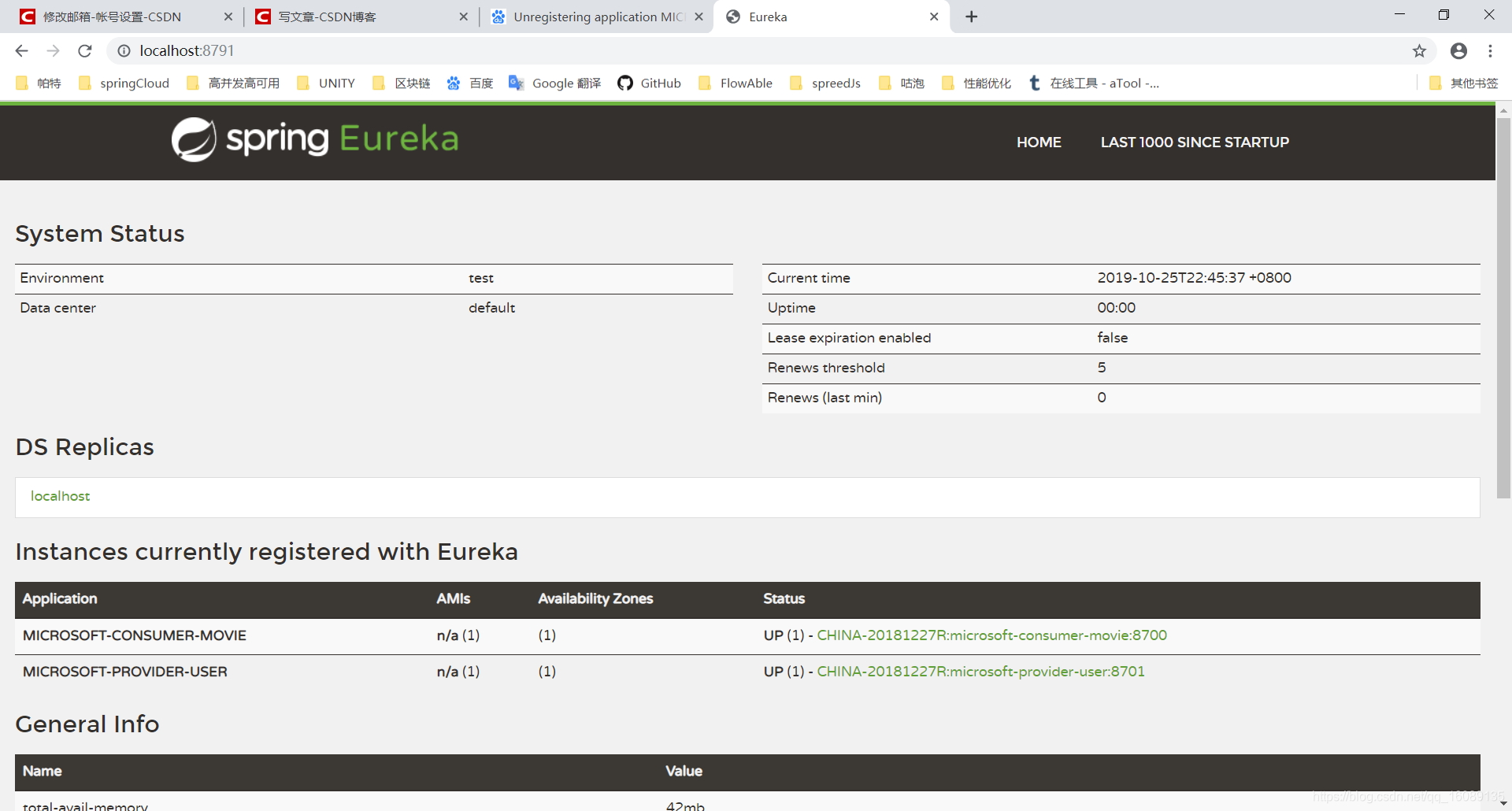
Task: Click the Availability Zones column header
Action: 595,599
